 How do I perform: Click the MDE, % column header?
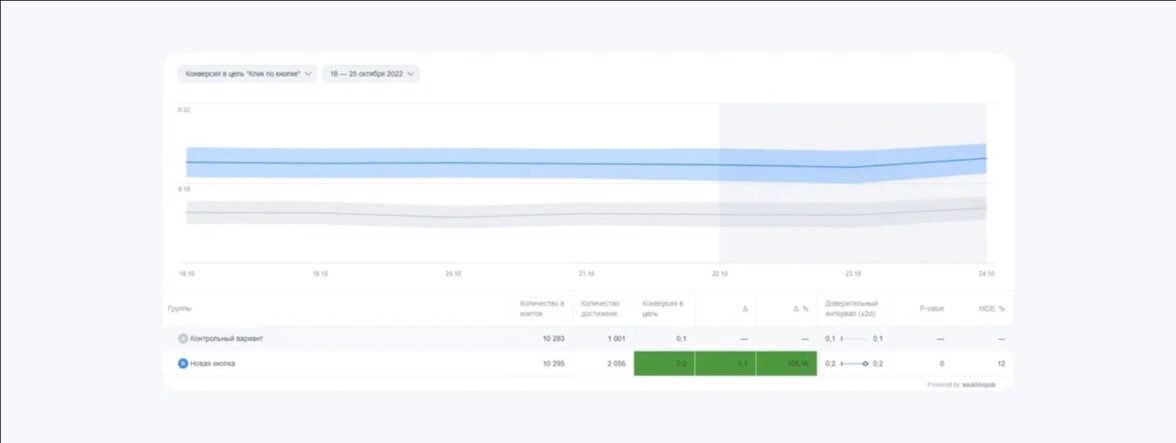coord(991,309)
